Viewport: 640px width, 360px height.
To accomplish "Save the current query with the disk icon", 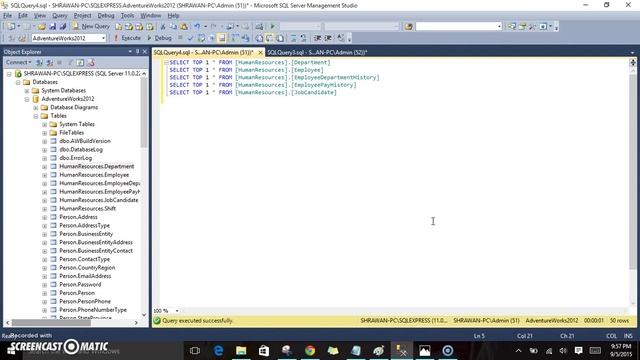I will (53, 26).
